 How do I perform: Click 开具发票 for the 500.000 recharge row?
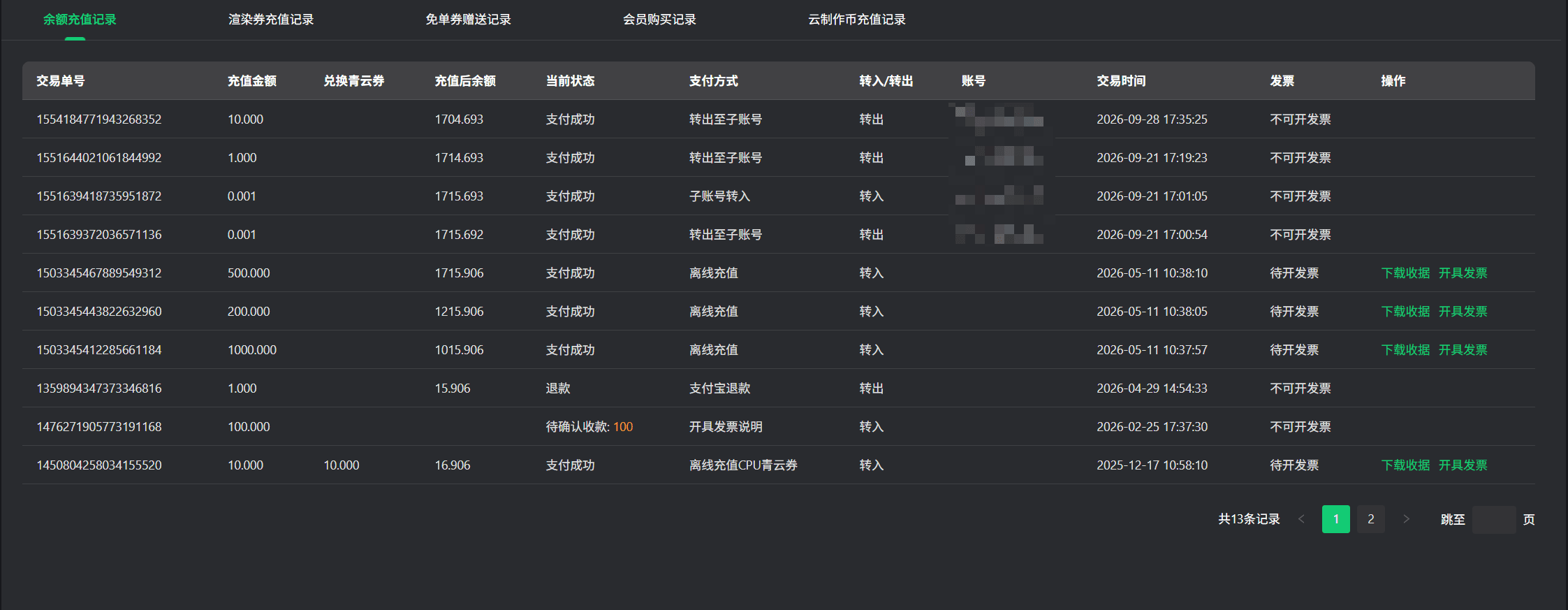pyautogui.click(x=1463, y=273)
